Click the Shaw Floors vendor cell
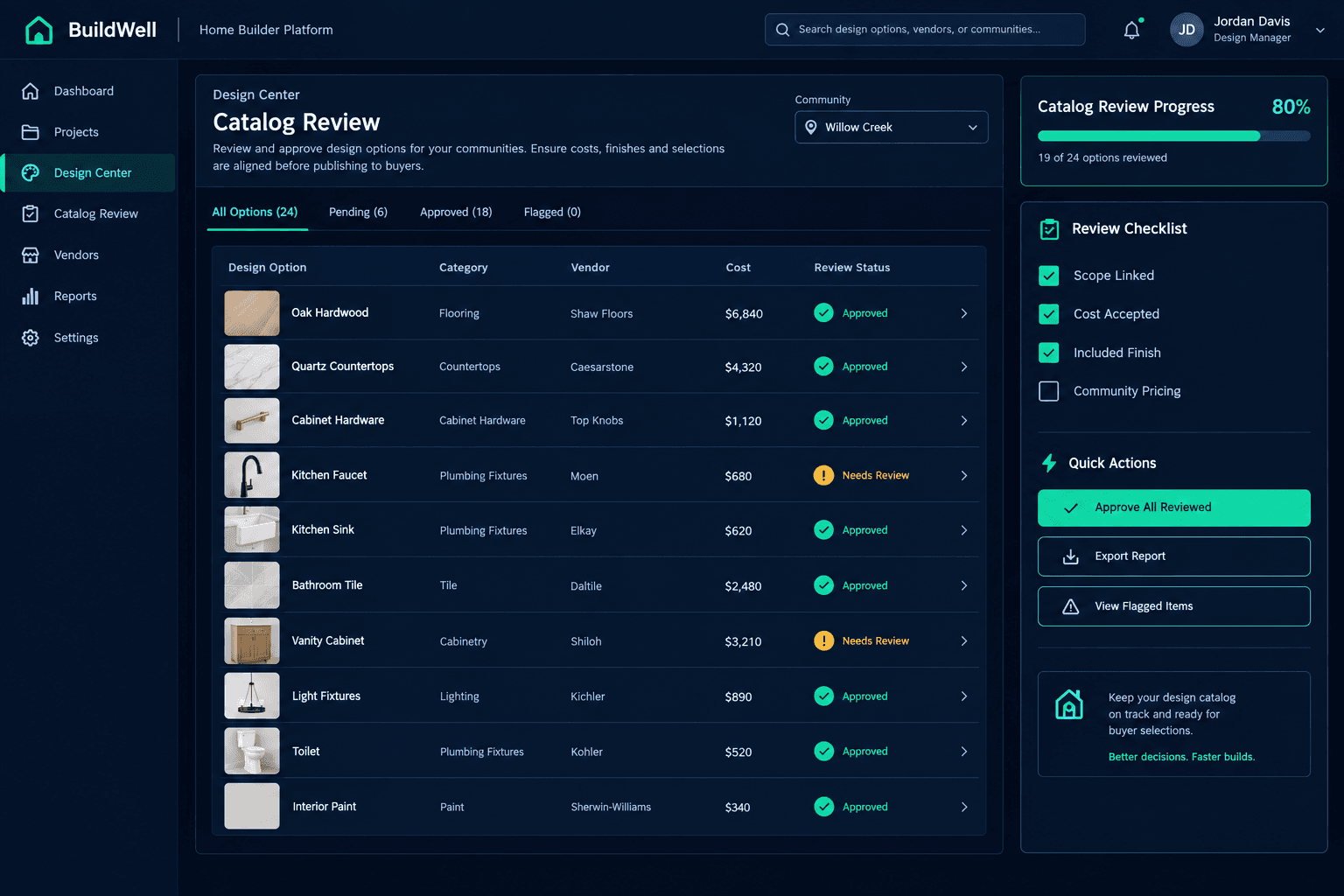1344x896 pixels. coord(601,314)
